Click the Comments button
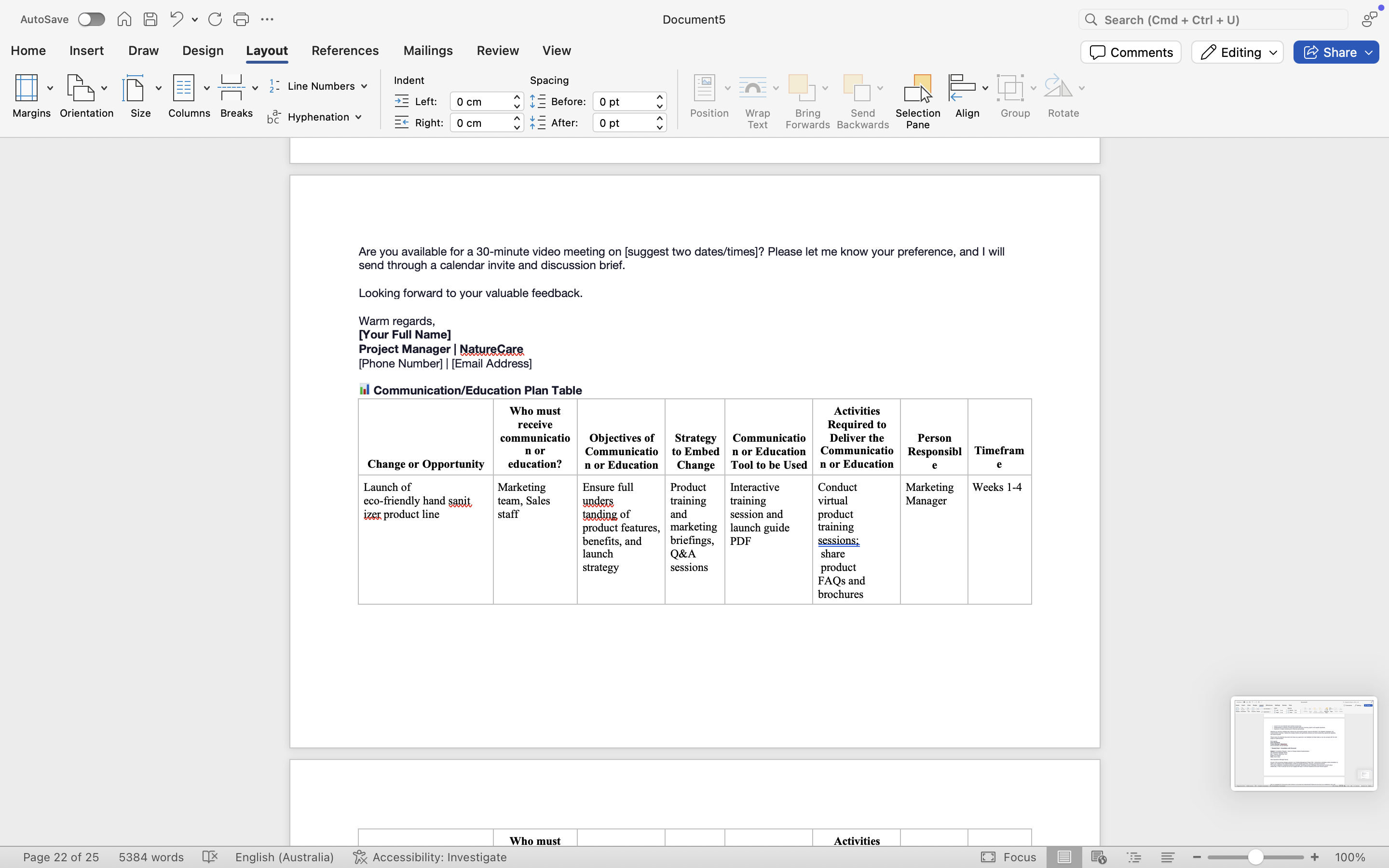 click(1130, 52)
